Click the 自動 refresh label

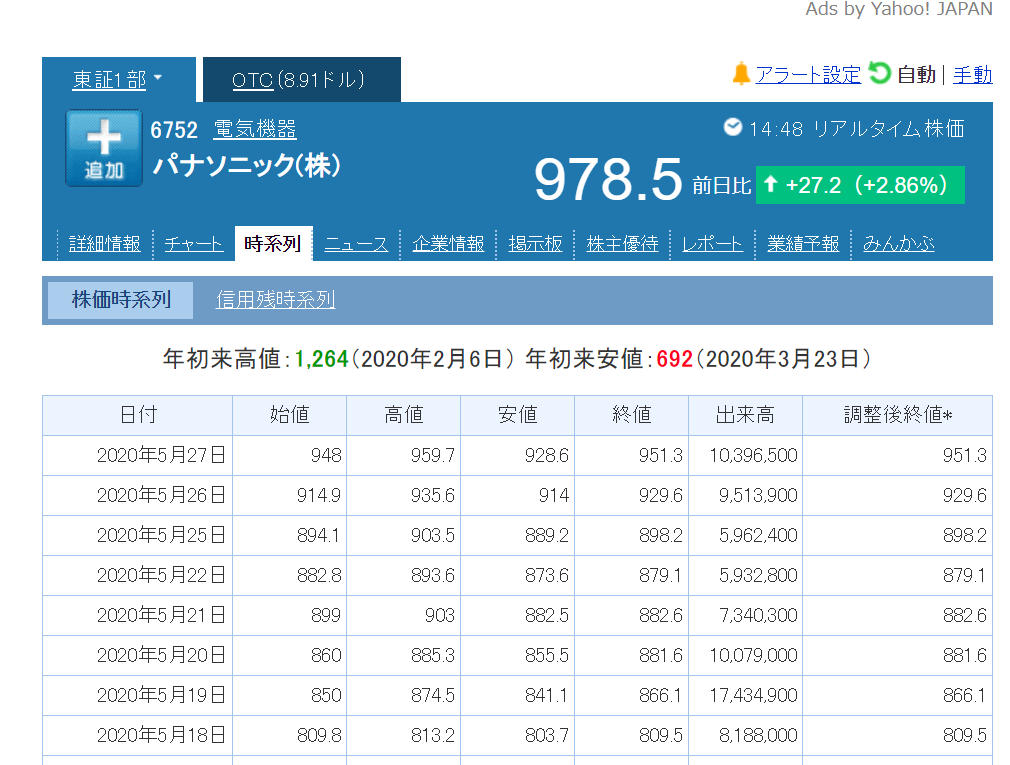916,75
